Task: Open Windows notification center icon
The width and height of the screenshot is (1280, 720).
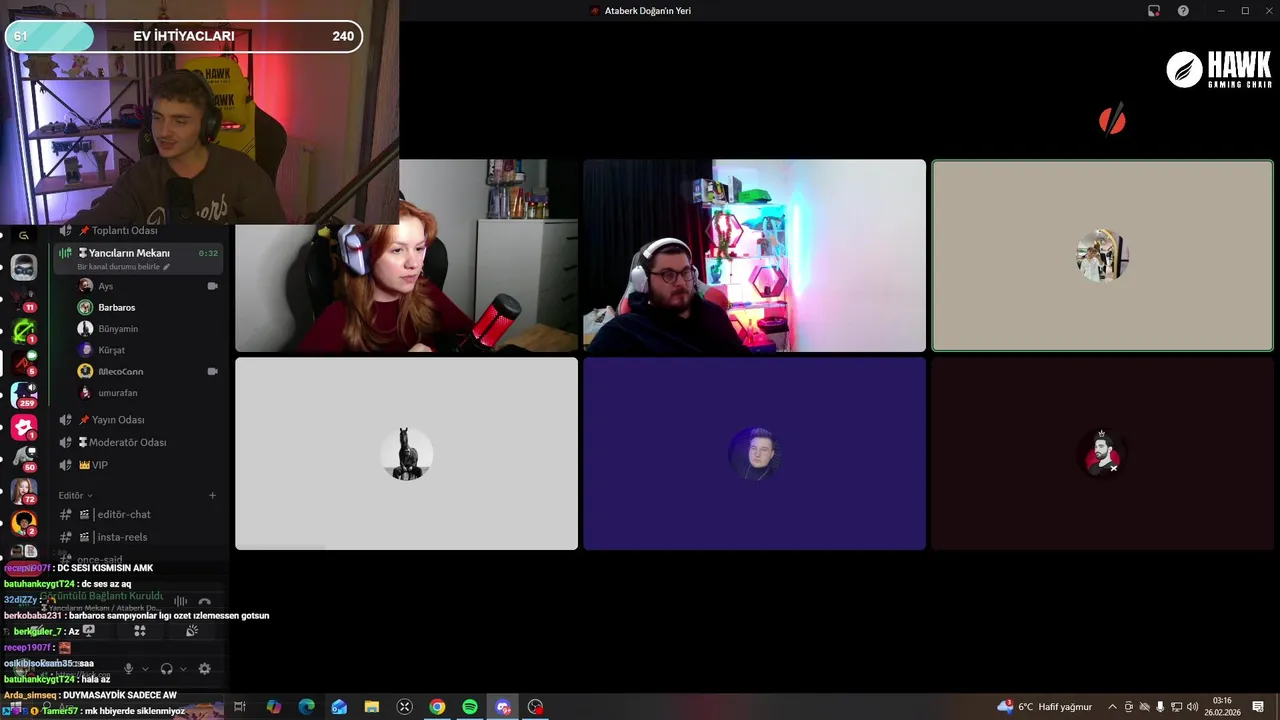Action: click(x=1258, y=707)
